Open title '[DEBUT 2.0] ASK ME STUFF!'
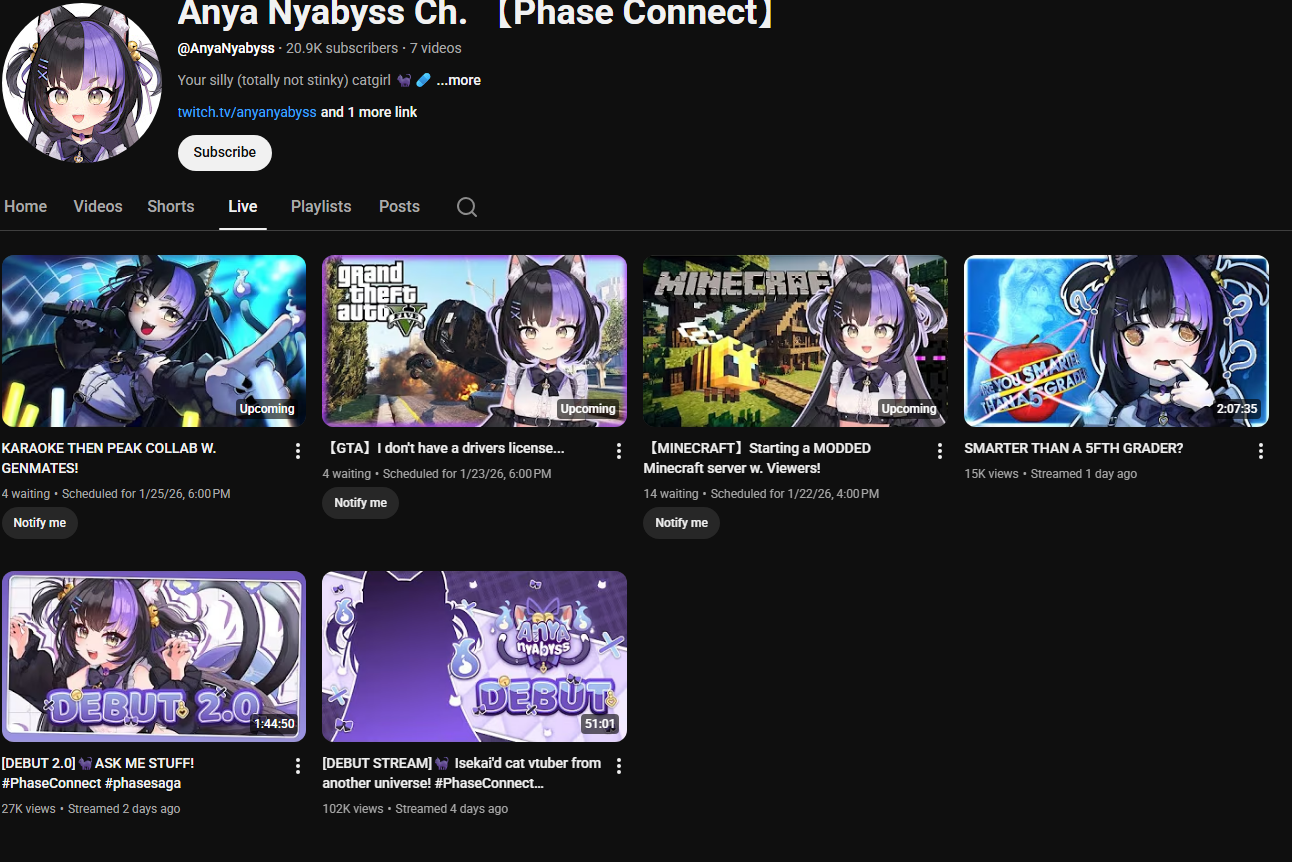Viewport: 1292px width, 862px height. pyautogui.click(x=98, y=773)
